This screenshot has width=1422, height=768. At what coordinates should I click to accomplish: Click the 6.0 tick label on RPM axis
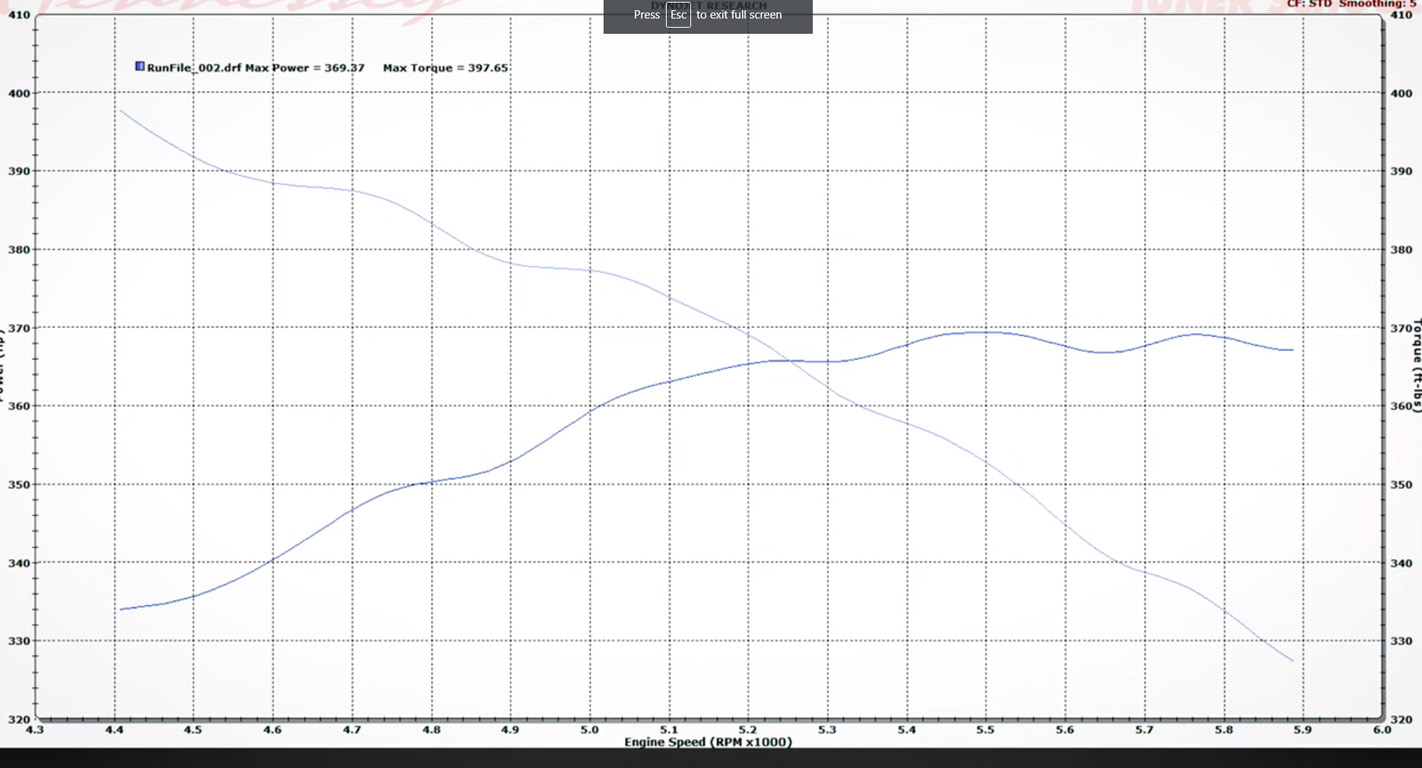(1382, 730)
